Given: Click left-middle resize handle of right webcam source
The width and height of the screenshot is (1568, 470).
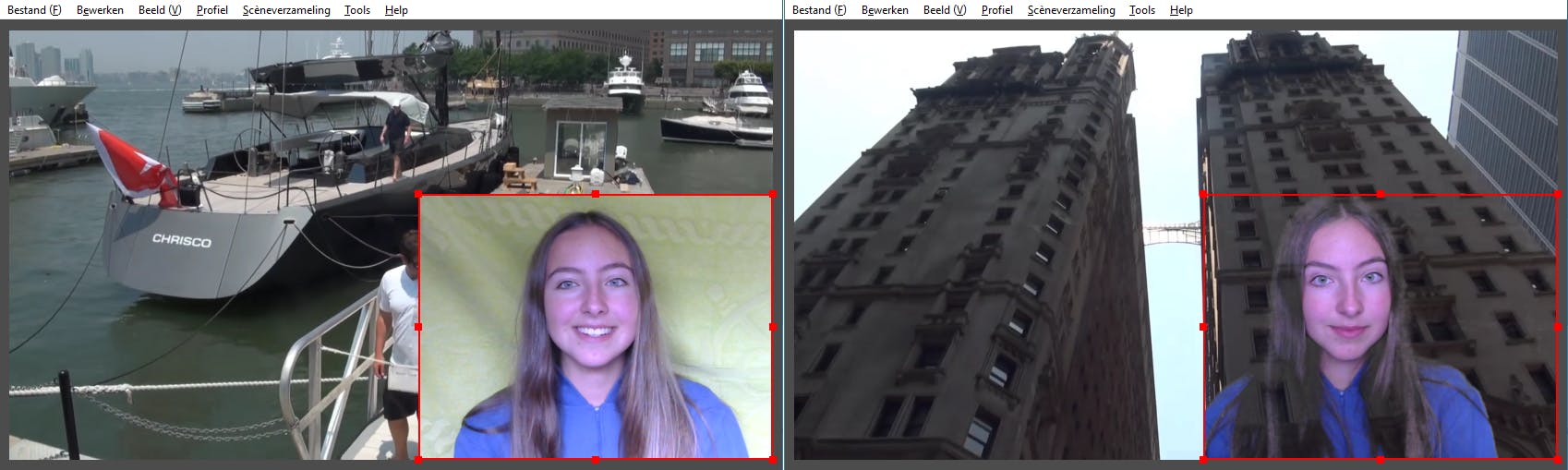Looking at the screenshot, I should [1203, 327].
